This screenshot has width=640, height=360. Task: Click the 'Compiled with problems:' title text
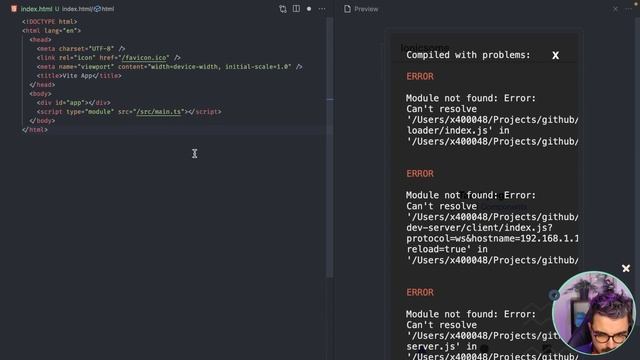click(468, 55)
